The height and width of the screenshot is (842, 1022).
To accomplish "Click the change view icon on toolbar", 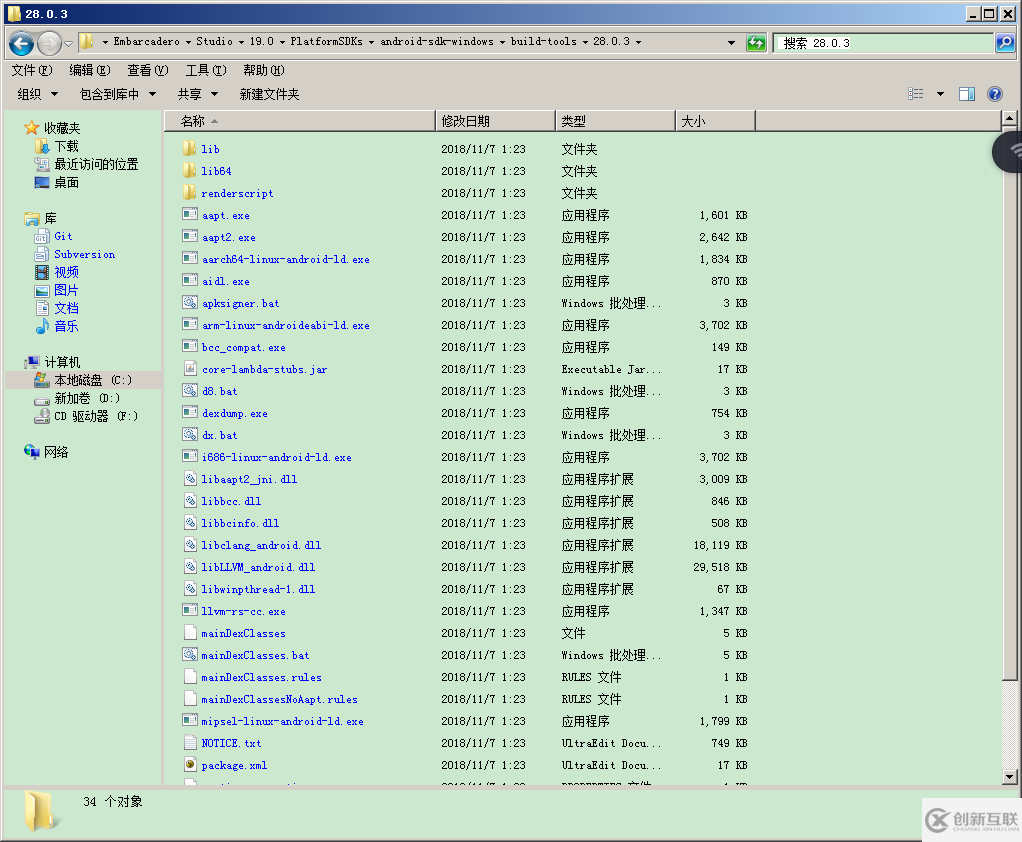I will (x=915, y=93).
